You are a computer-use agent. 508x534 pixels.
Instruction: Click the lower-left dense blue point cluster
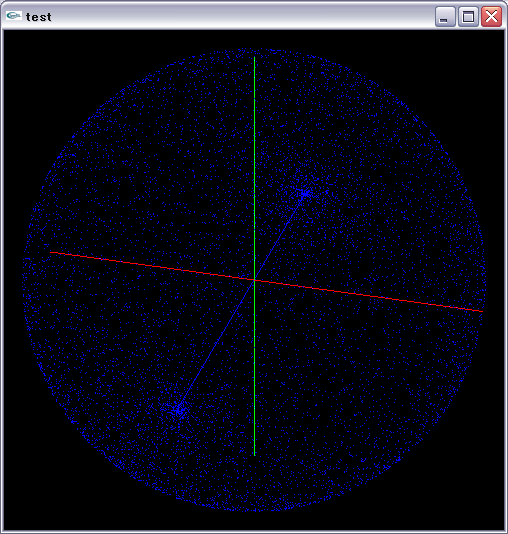tap(179, 410)
